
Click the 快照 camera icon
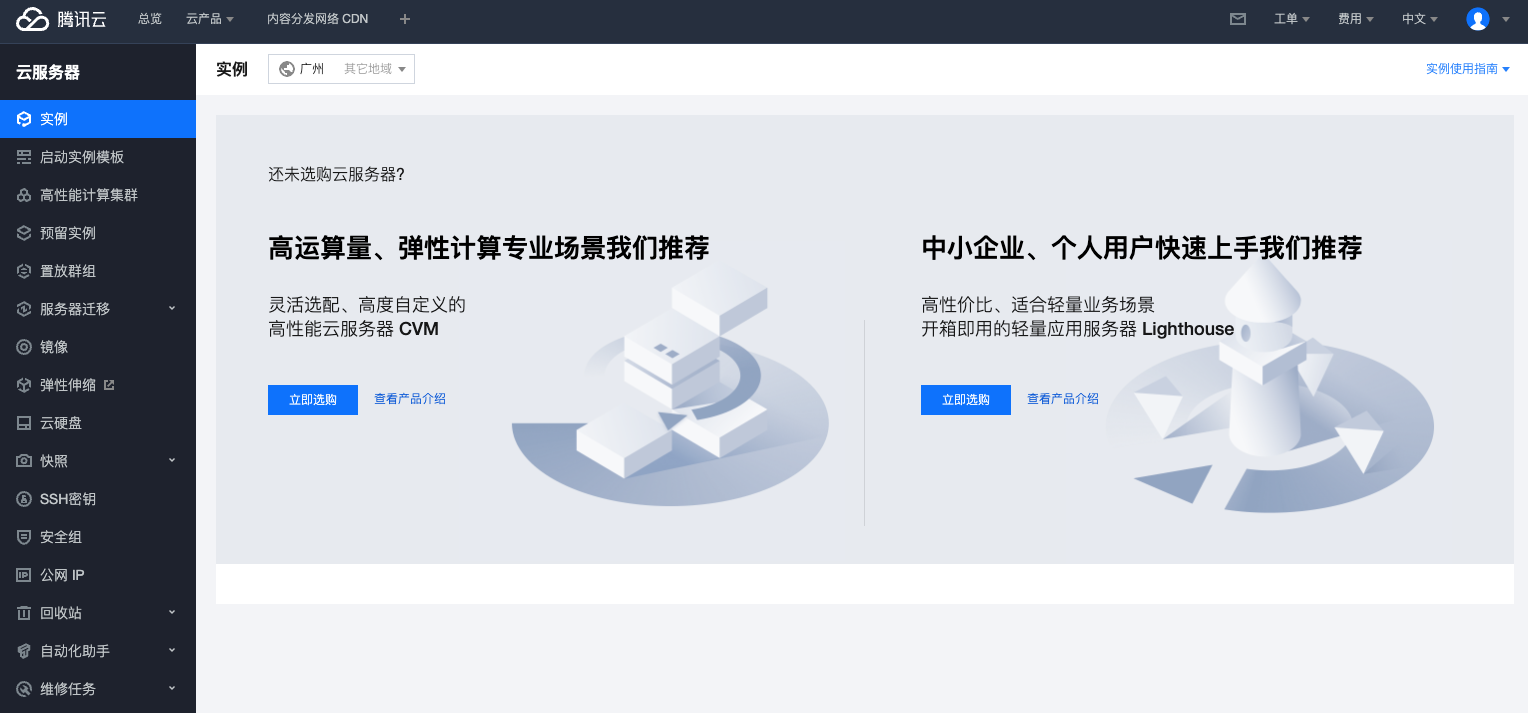(24, 461)
